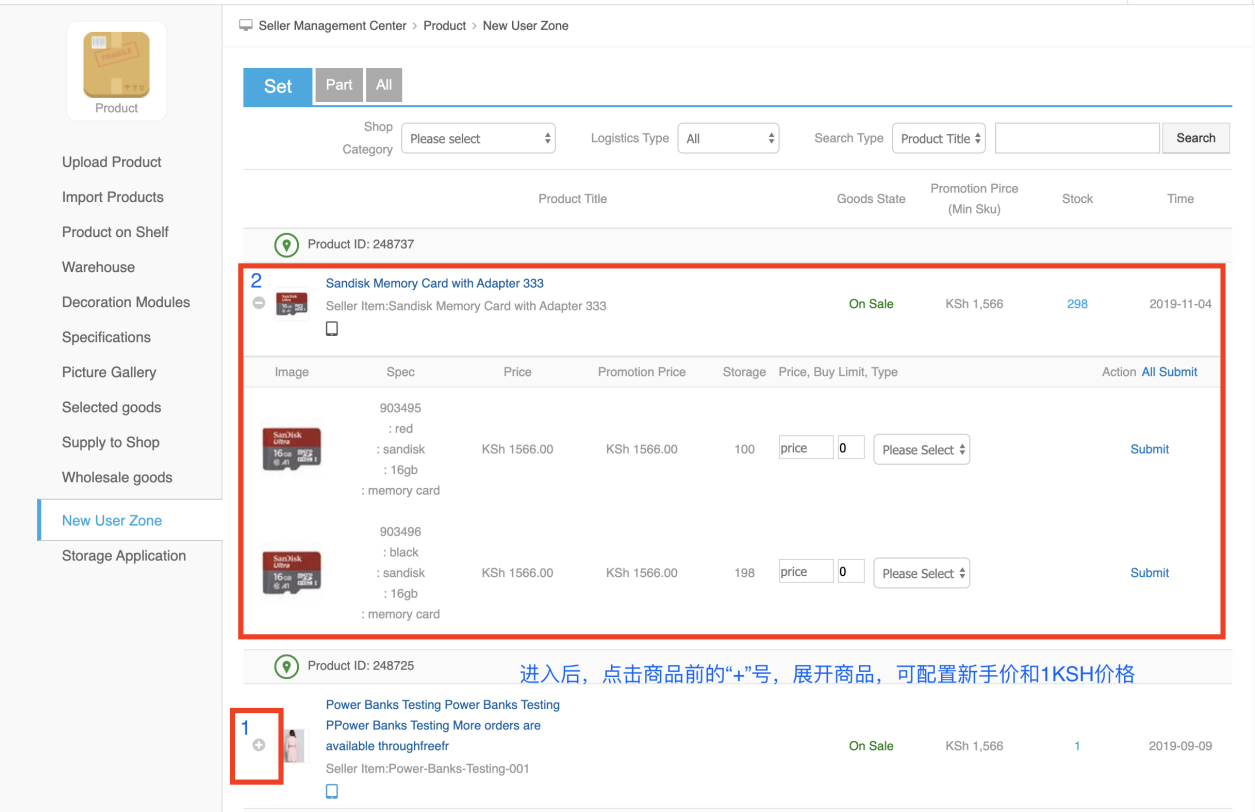Collapse the Sandisk Memory Card product row
1255x812 pixels.
tap(259, 303)
